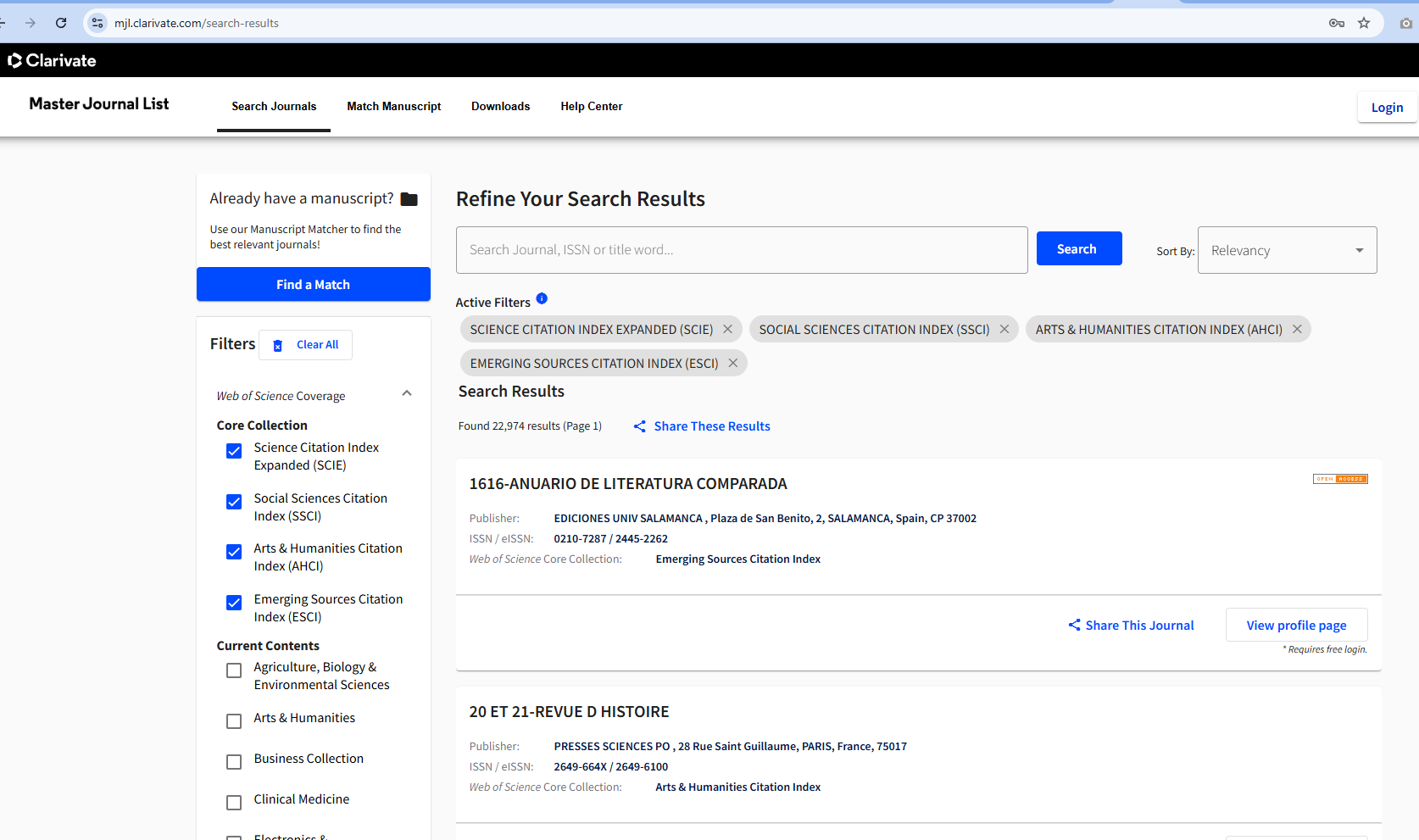Remove AHCI active filter chip
Screen dimensions: 1419x840
tap(1297, 329)
